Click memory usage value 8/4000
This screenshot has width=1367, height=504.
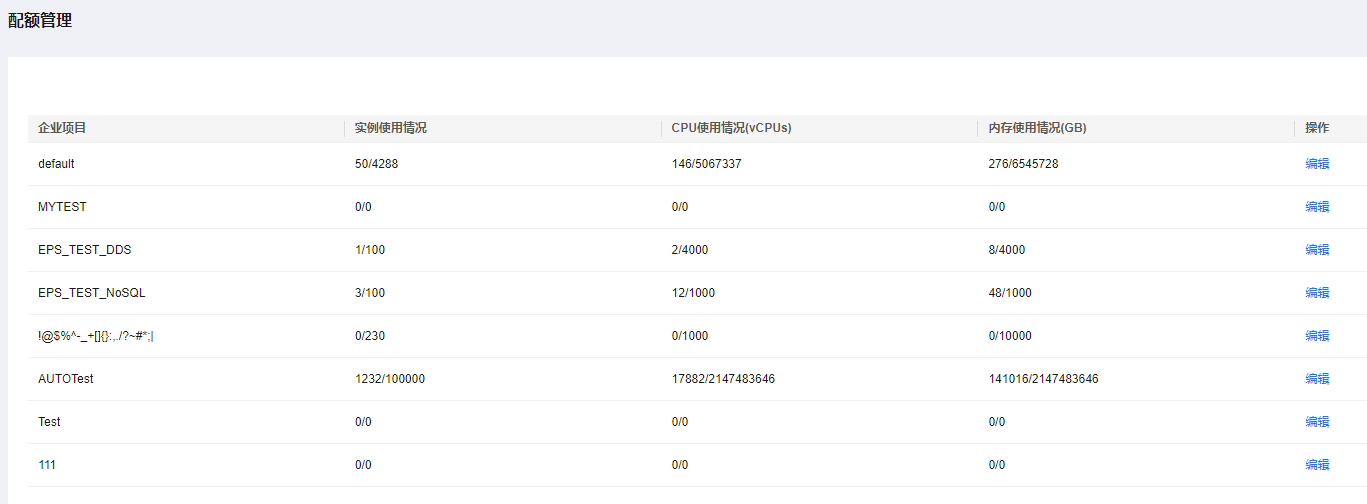[x=1007, y=250]
